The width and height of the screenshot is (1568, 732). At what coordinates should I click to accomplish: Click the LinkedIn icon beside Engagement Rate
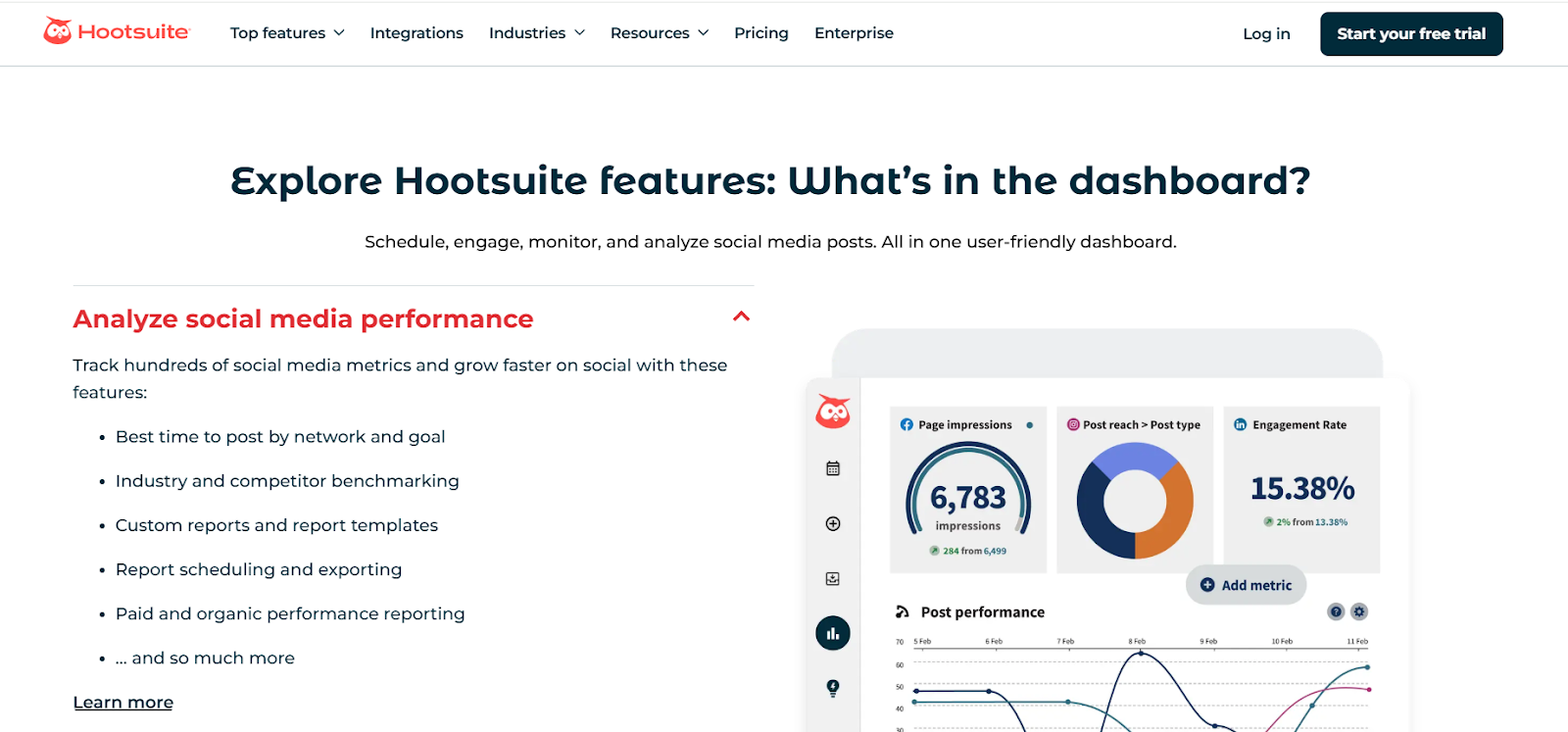(x=1240, y=424)
